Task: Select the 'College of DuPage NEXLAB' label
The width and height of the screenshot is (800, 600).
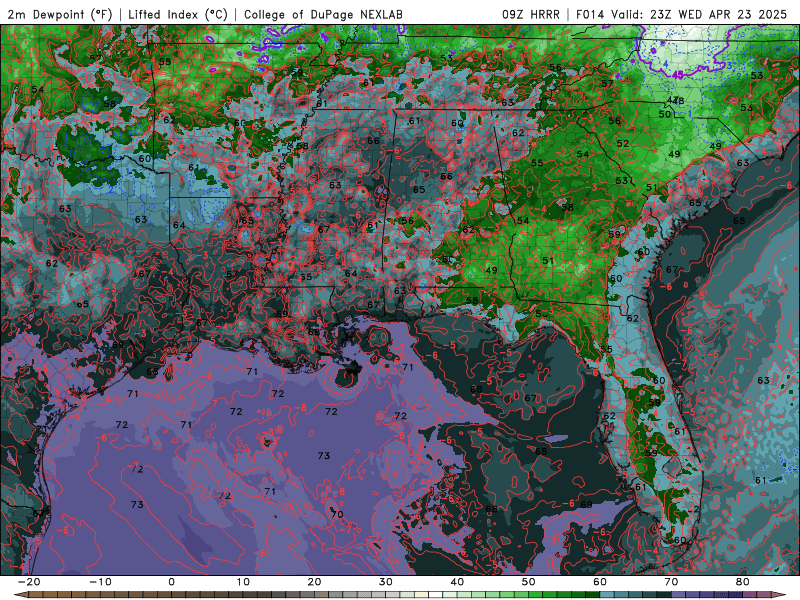Action: tap(323, 14)
